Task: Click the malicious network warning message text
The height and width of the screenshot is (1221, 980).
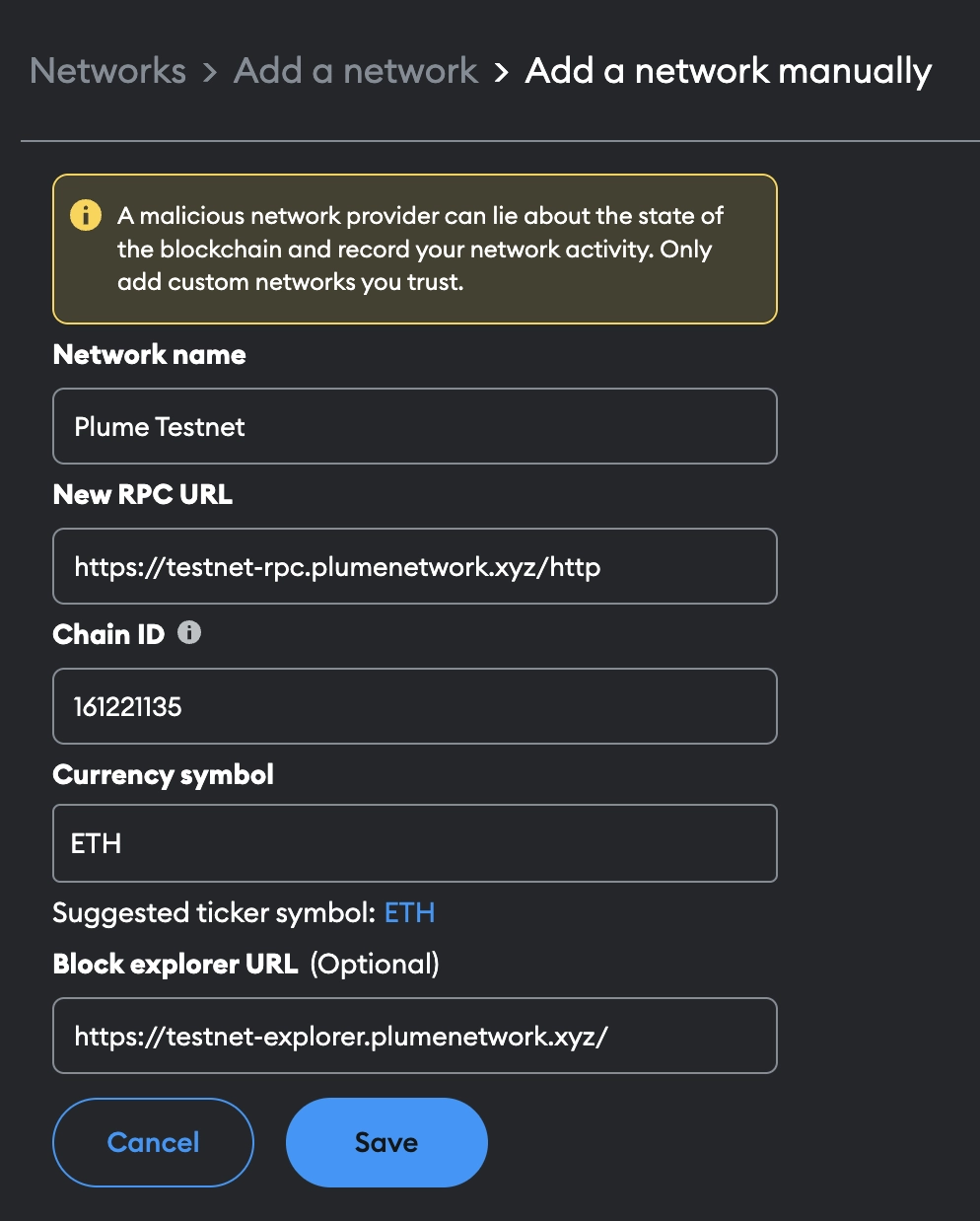Action: pos(419,249)
